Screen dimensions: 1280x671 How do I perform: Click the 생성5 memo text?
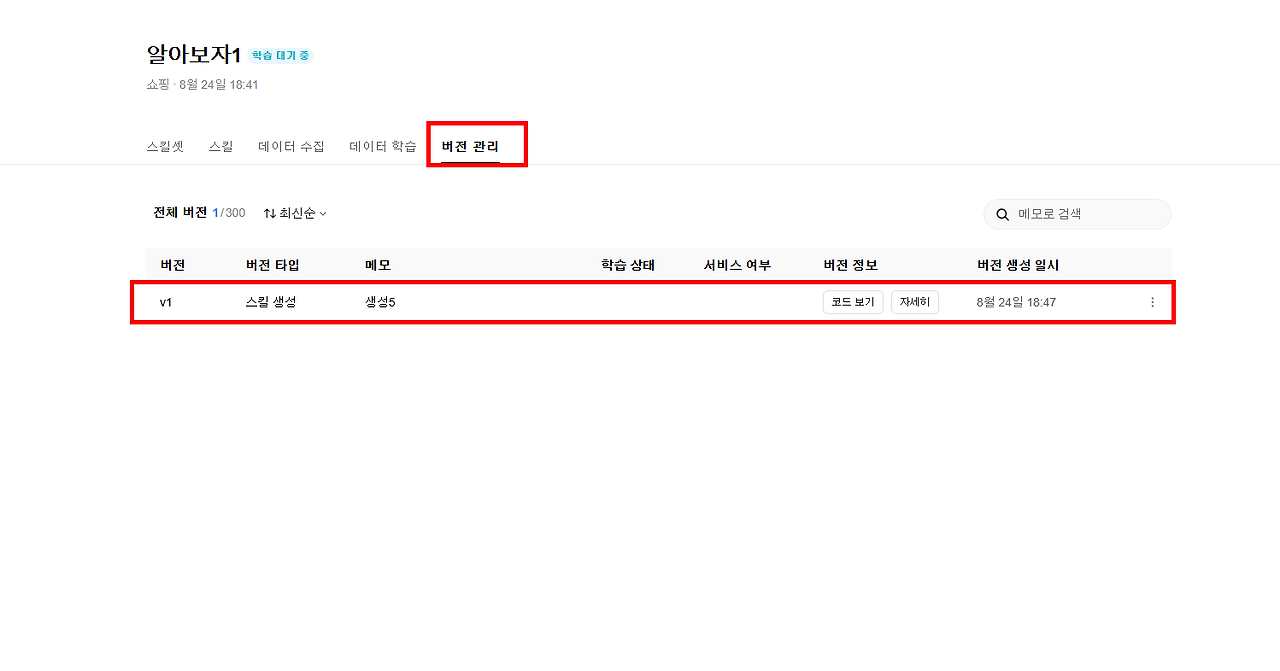(x=381, y=301)
